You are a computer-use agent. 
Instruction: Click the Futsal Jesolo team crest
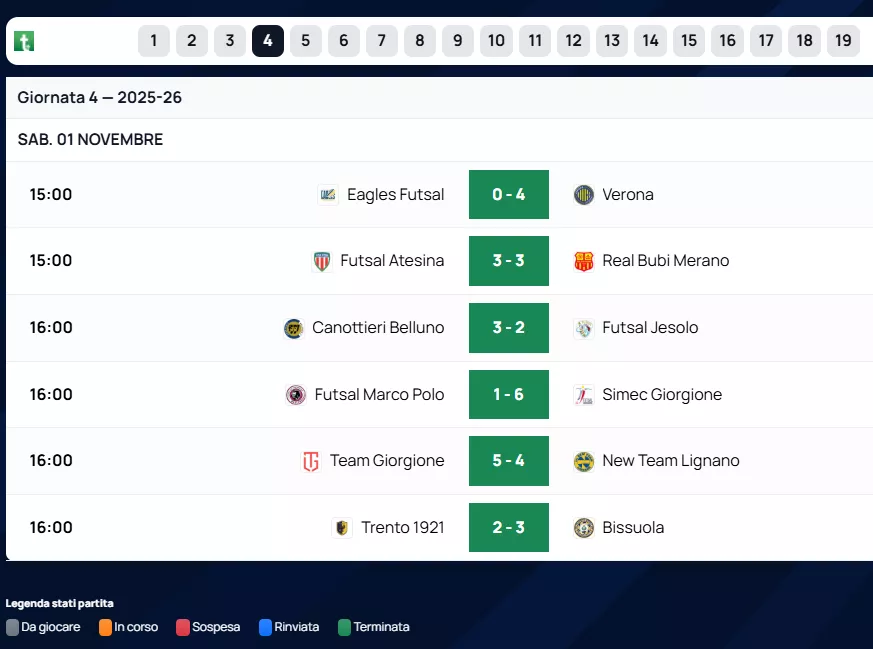pyautogui.click(x=584, y=328)
